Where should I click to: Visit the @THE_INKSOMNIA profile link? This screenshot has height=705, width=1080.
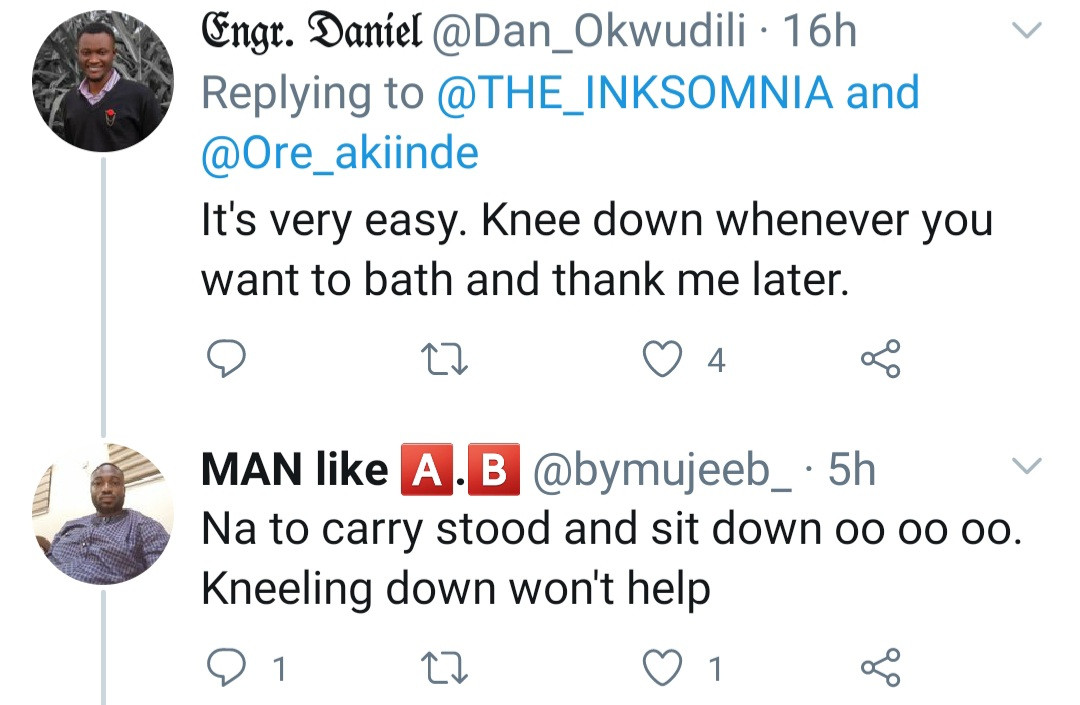[x=635, y=93]
